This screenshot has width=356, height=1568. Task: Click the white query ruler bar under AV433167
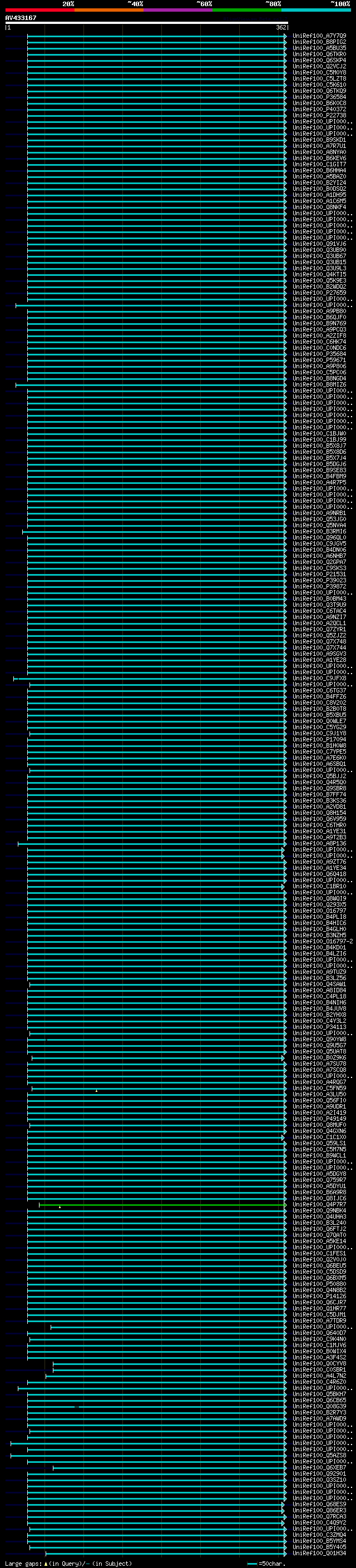pyautogui.click(x=147, y=22)
